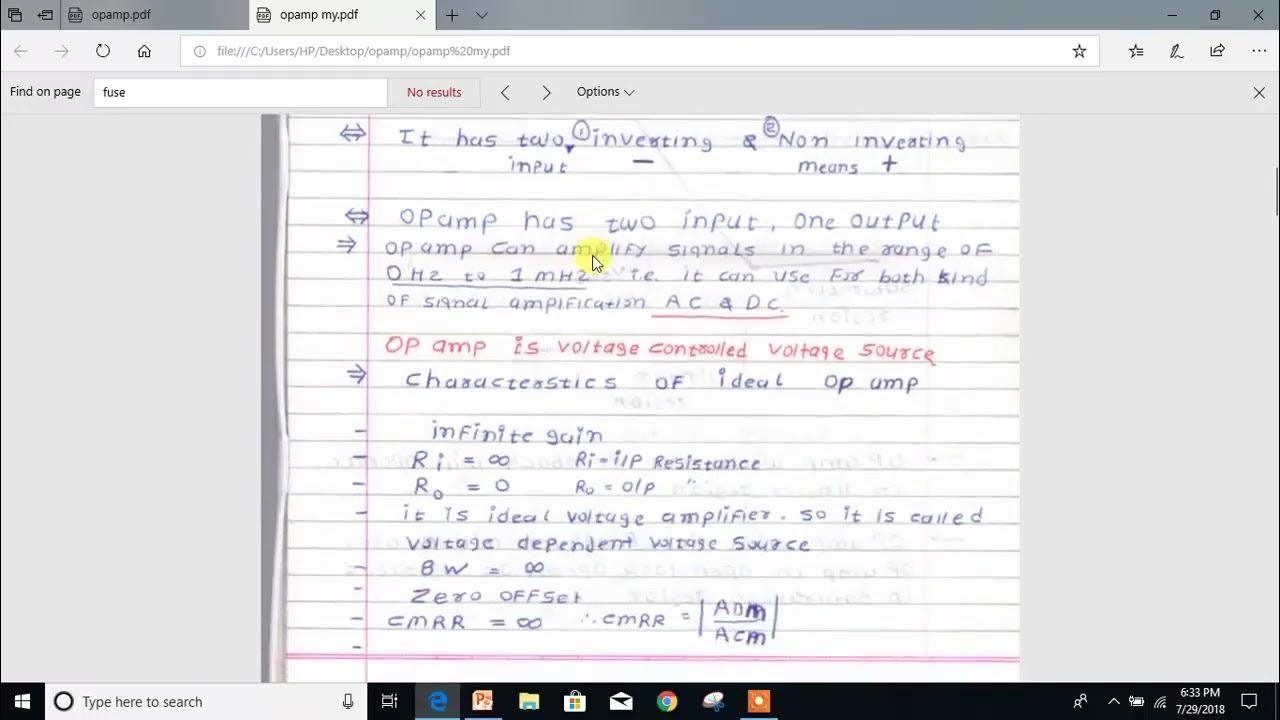Add notes with the pen icon
1280x720 pixels.
coord(1177,51)
